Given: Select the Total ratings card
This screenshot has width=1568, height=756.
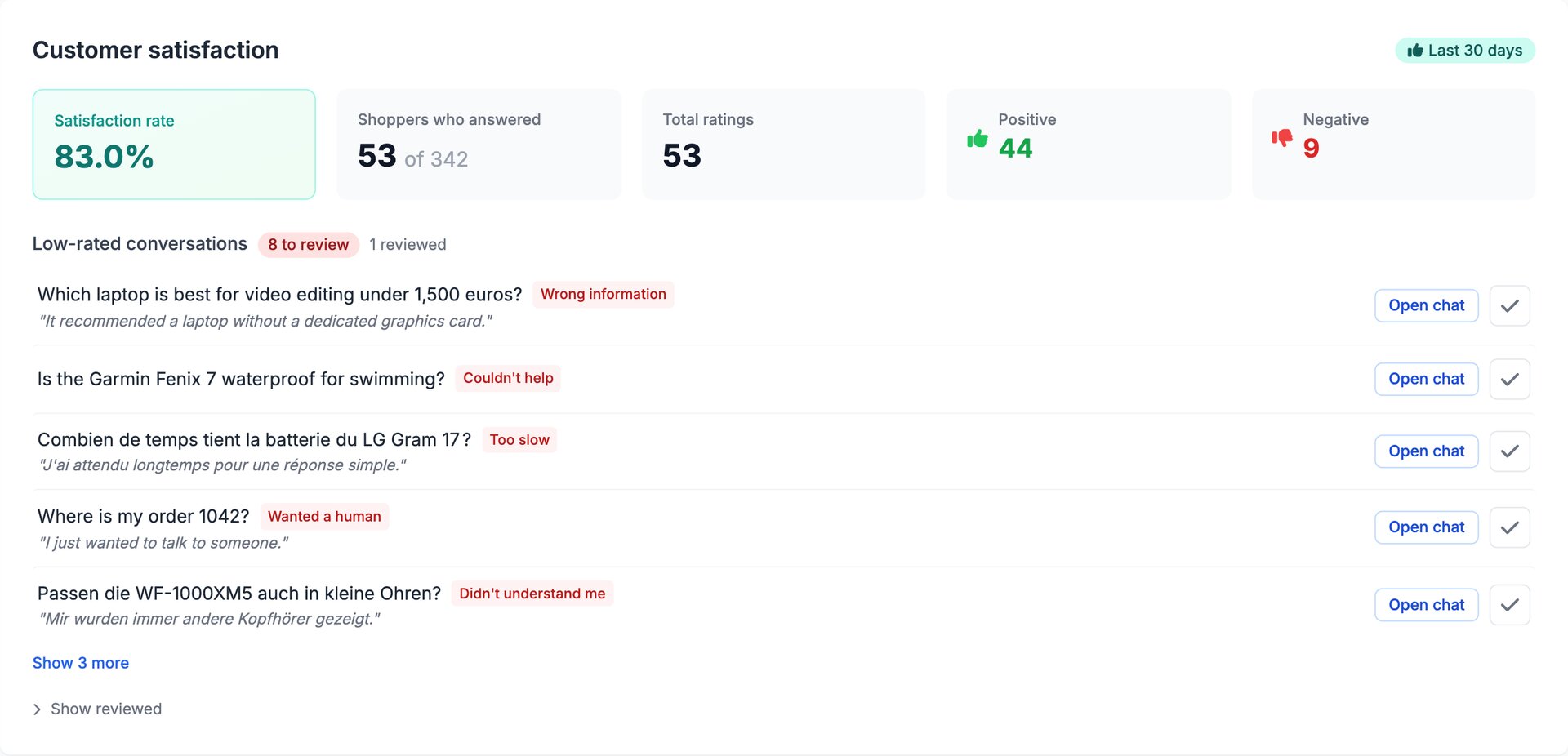Looking at the screenshot, I should [784, 145].
